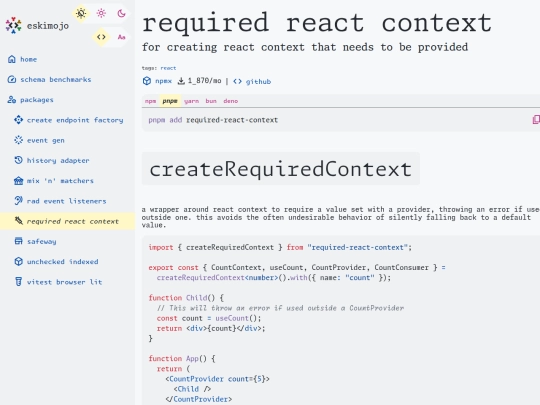Click the github code brackets icon
Image resolution: width=540 pixels, height=405 pixels.
tap(237, 81)
